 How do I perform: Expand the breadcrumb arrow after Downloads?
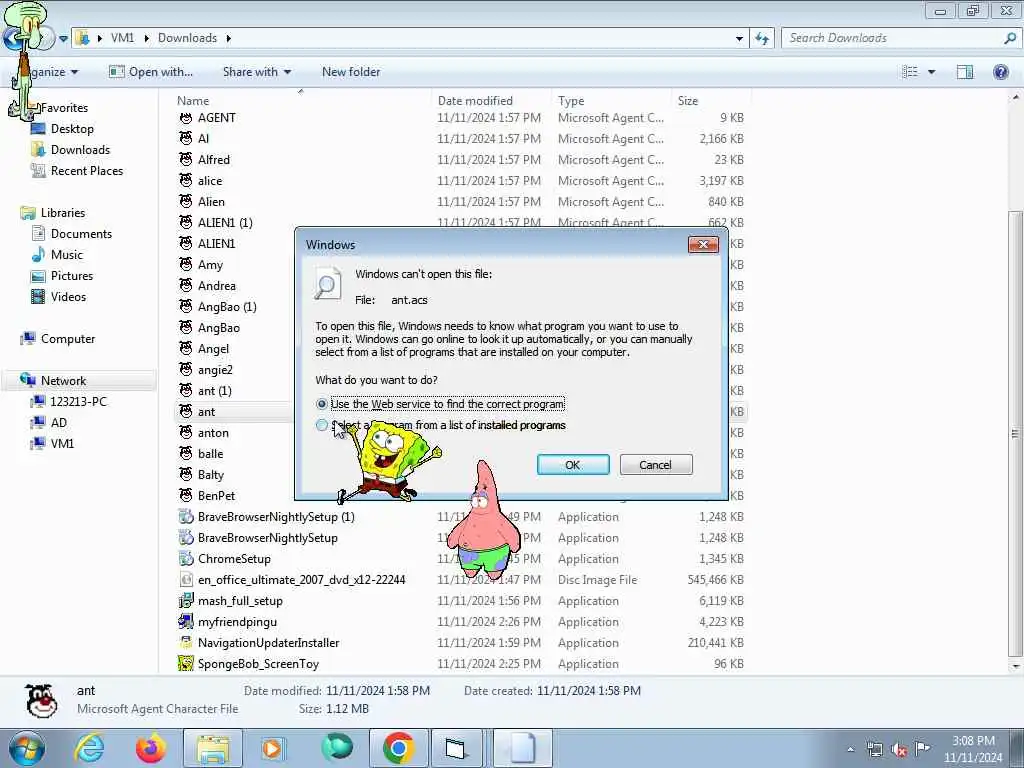coord(229,39)
